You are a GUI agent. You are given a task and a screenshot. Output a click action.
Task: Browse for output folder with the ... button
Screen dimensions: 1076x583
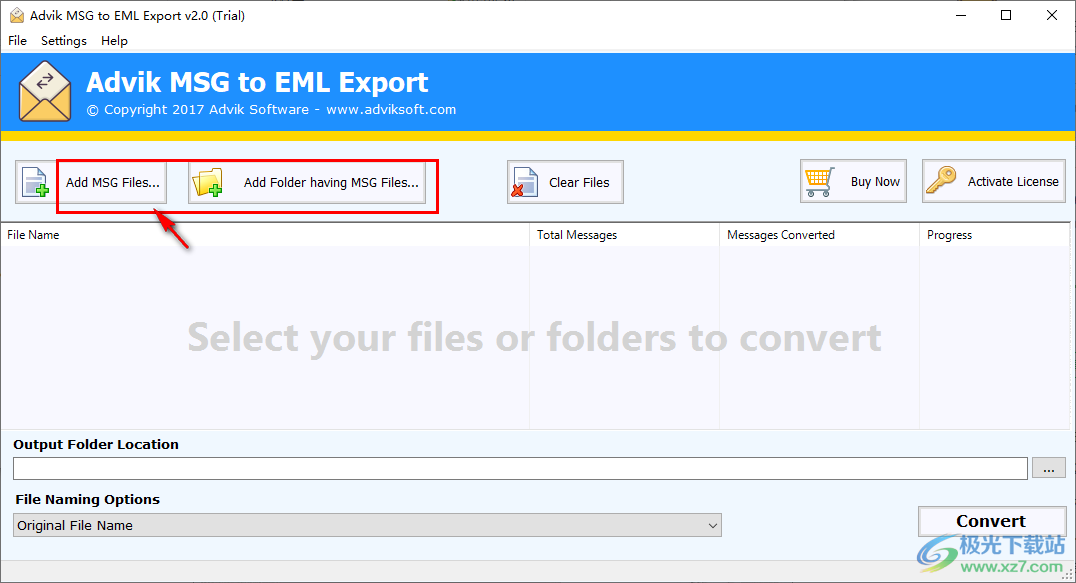1049,468
